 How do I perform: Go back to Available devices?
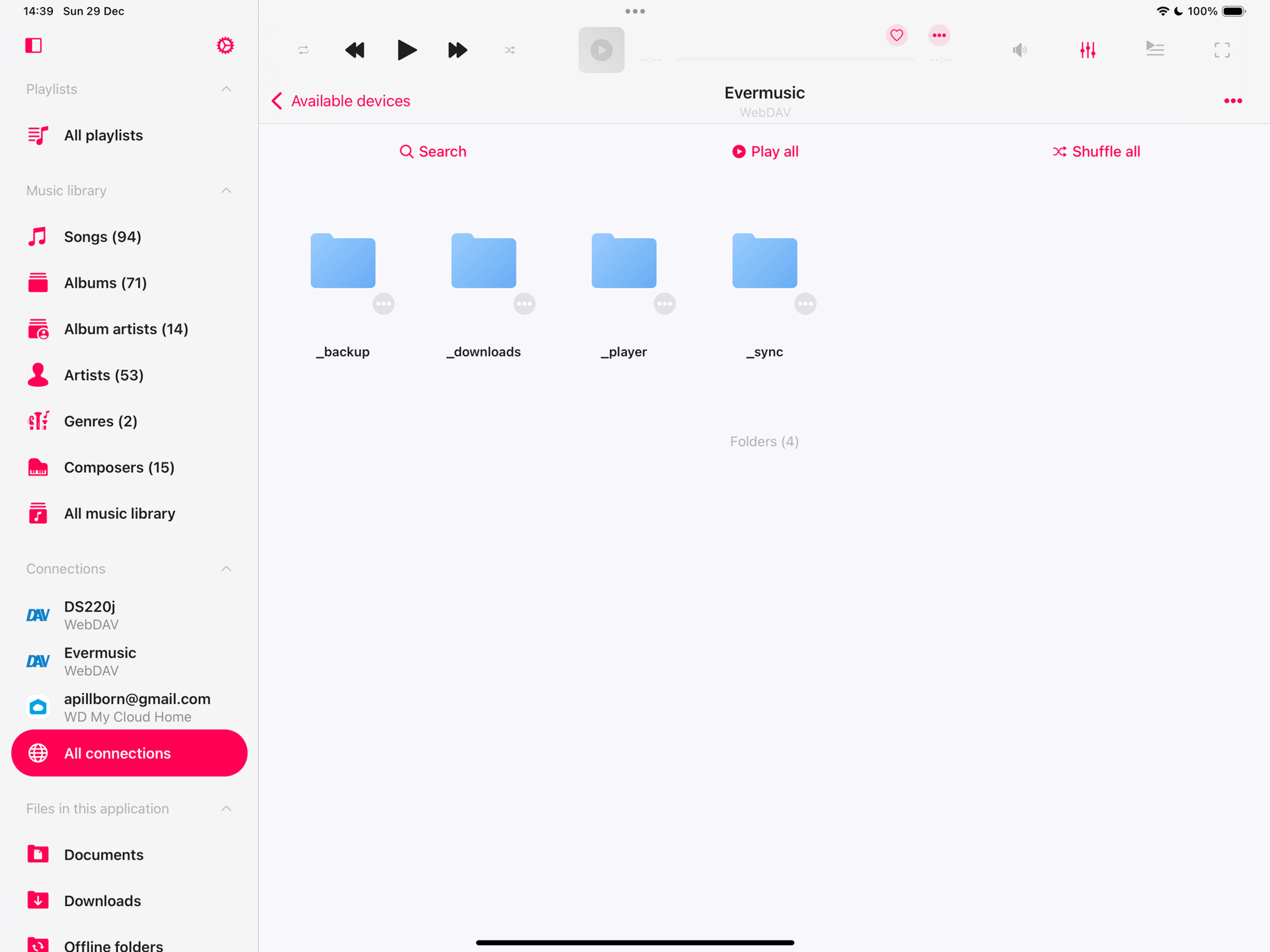pyautogui.click(x=341, y=101)
